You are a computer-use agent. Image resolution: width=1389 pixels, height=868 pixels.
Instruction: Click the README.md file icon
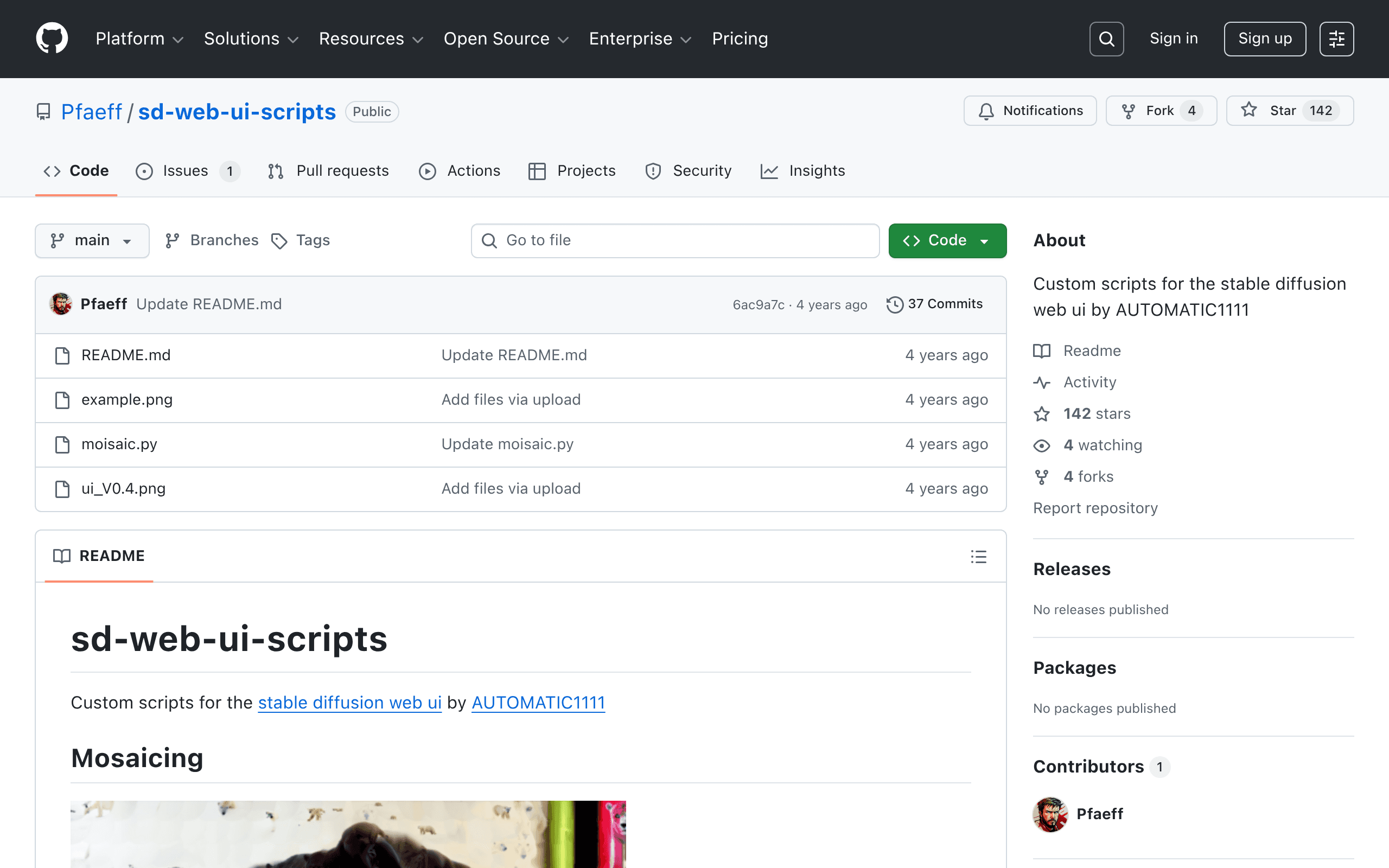coord(62,355)
